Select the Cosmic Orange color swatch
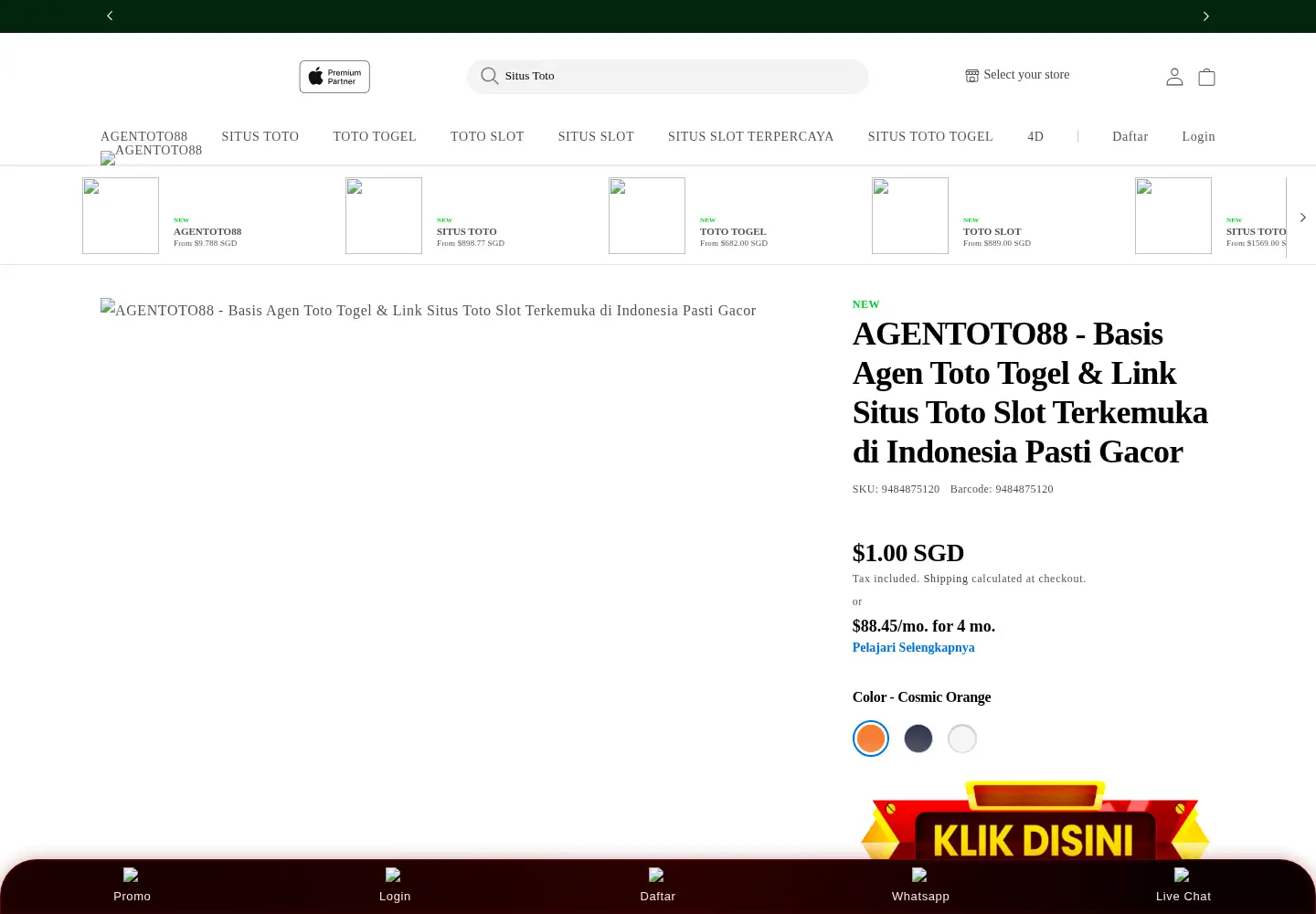Screen dimensions: 1316x914 871,739
